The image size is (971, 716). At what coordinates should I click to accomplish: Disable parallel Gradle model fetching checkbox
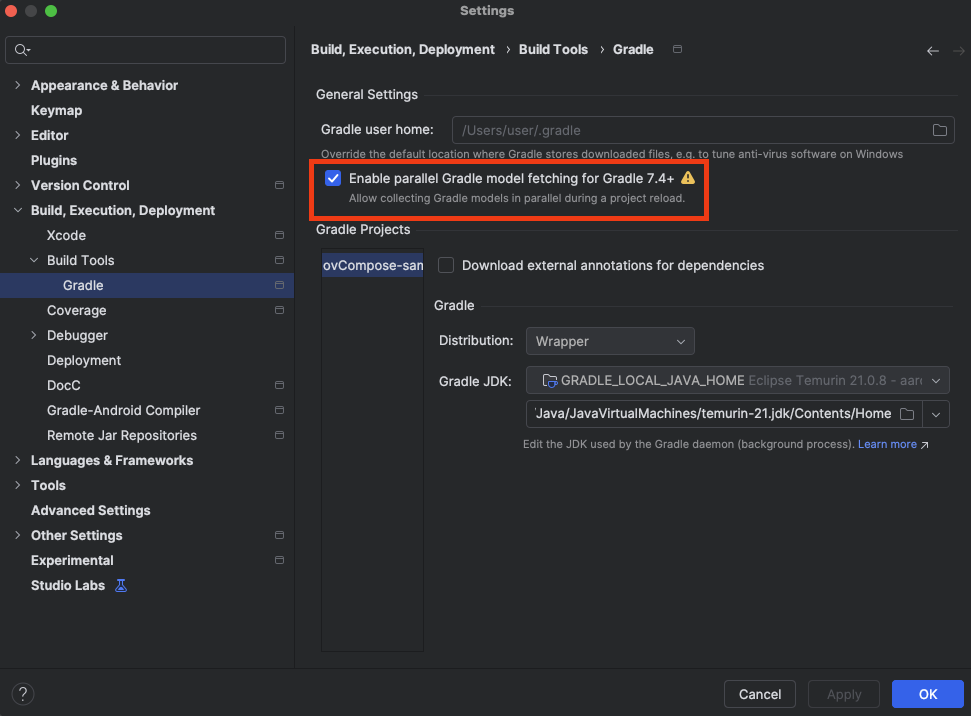click(333, 178)
